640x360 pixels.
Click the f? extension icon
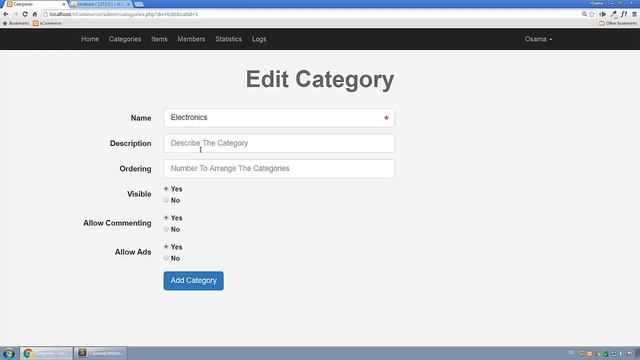pos(624,14)
